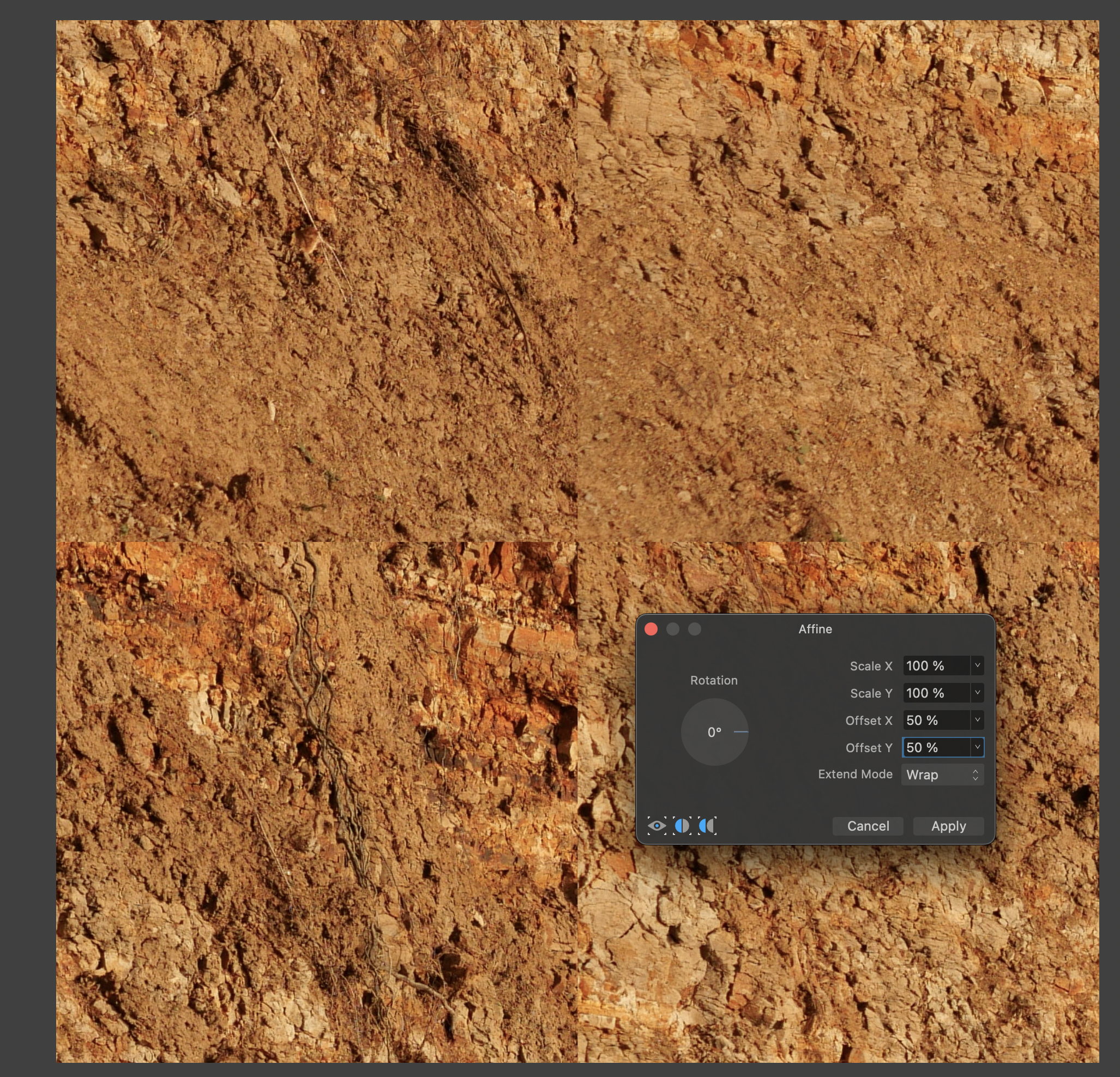The height and width of the screenshot is (1077, 1120).
Task: Enable split view preview icon
Action: (x=682, y=826)
